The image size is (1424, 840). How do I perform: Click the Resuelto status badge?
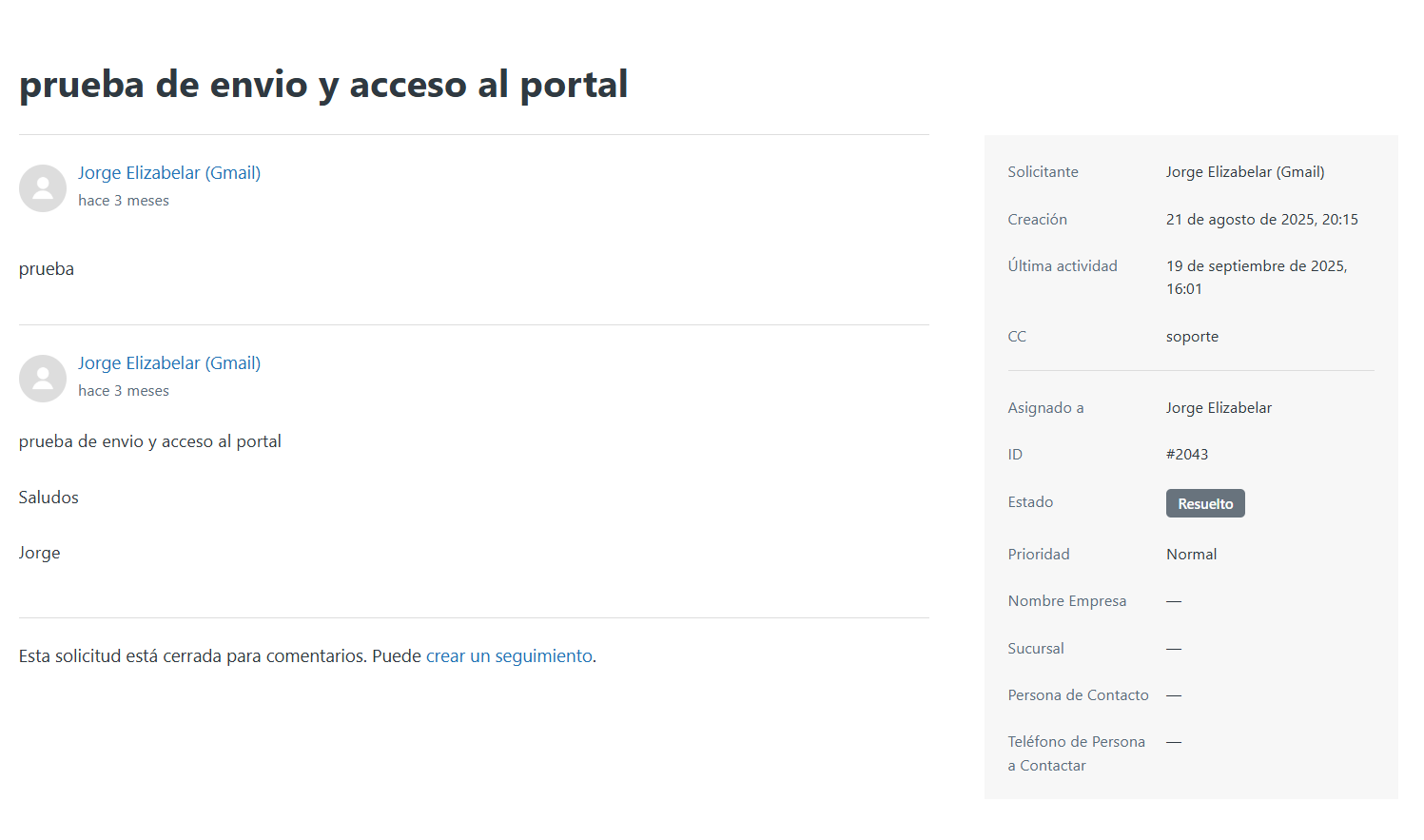point(1204,504)
